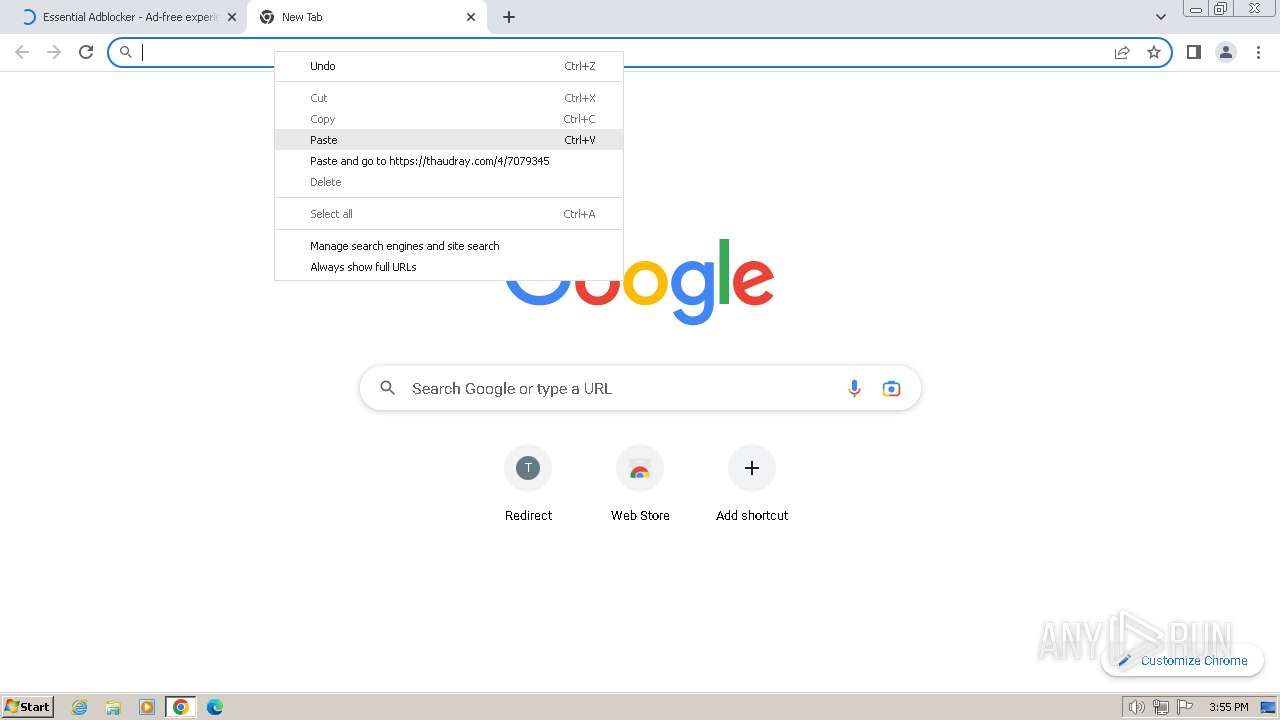Close the Essential Adblocker tab
Image resolution: width=1280 pixels, height=720 pixels.
click(232, 17)
